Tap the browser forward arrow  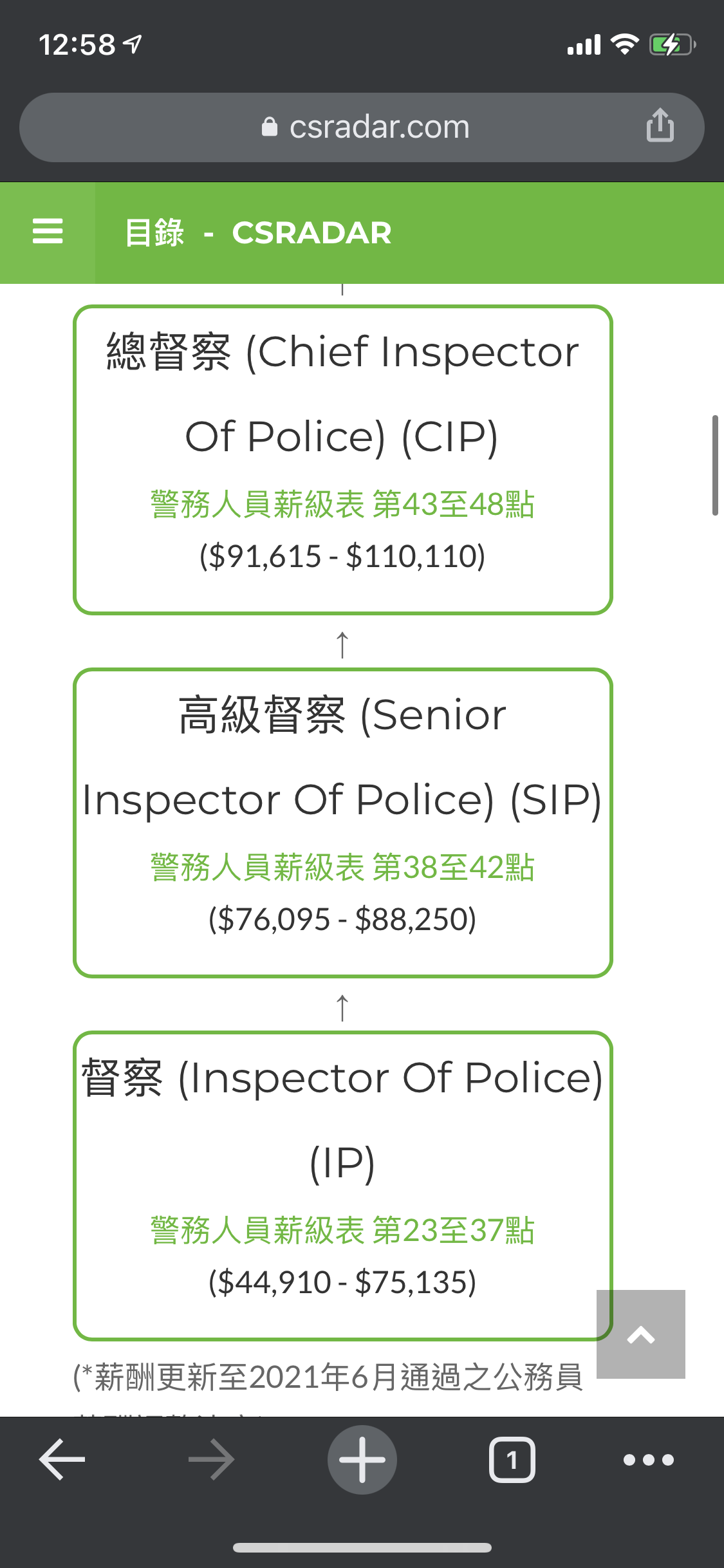tap(212, 1460)
